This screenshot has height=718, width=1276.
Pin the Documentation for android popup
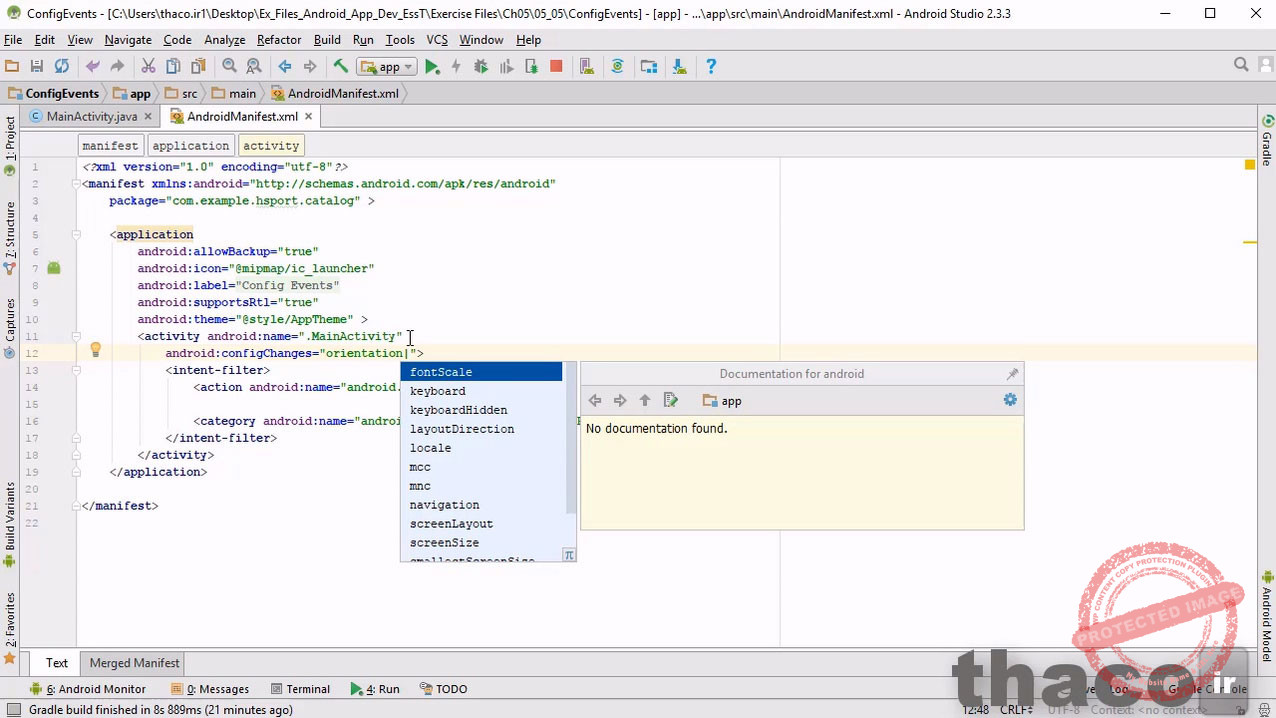point(1012,374)
